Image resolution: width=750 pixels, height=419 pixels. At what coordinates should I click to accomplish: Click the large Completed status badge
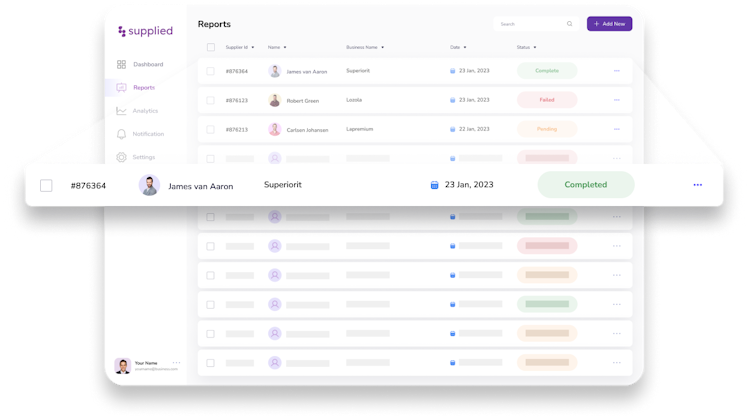click(586, 185)
